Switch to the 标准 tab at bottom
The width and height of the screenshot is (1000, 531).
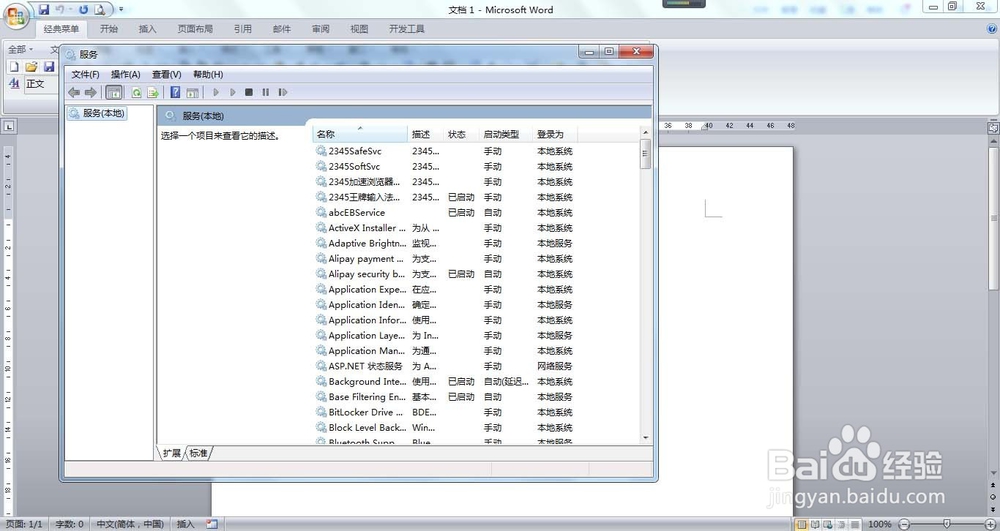point(198,453)
